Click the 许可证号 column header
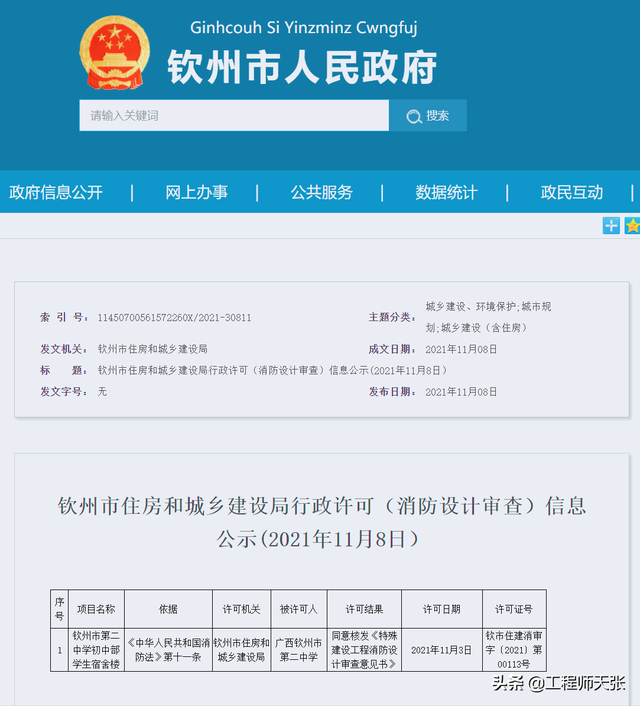The height and width of the screenshot is (706, 640). click(x=514, y=609)
